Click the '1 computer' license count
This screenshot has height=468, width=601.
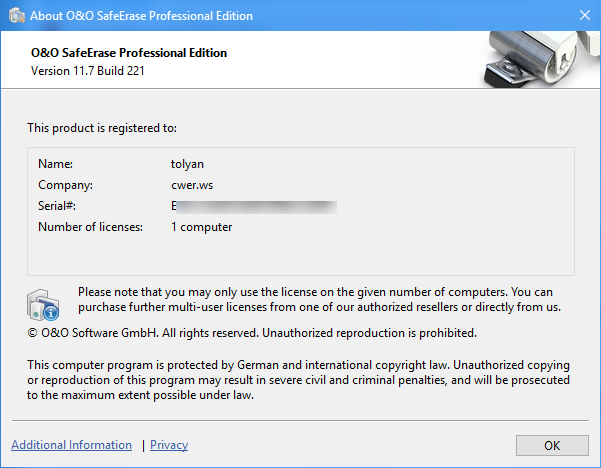(201, 227)
